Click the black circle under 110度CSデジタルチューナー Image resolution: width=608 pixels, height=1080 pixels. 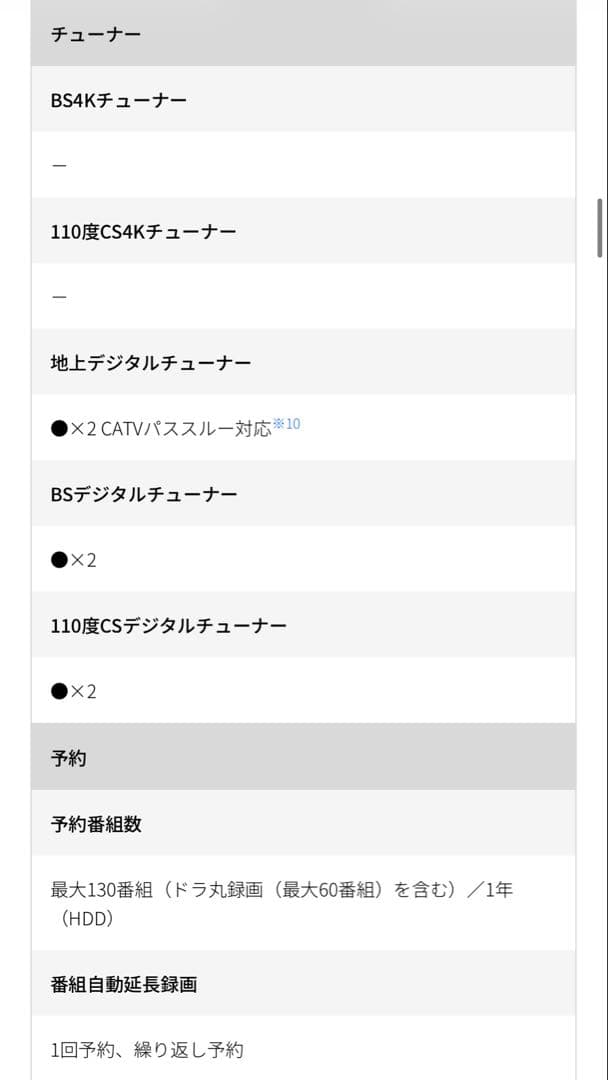59,692
